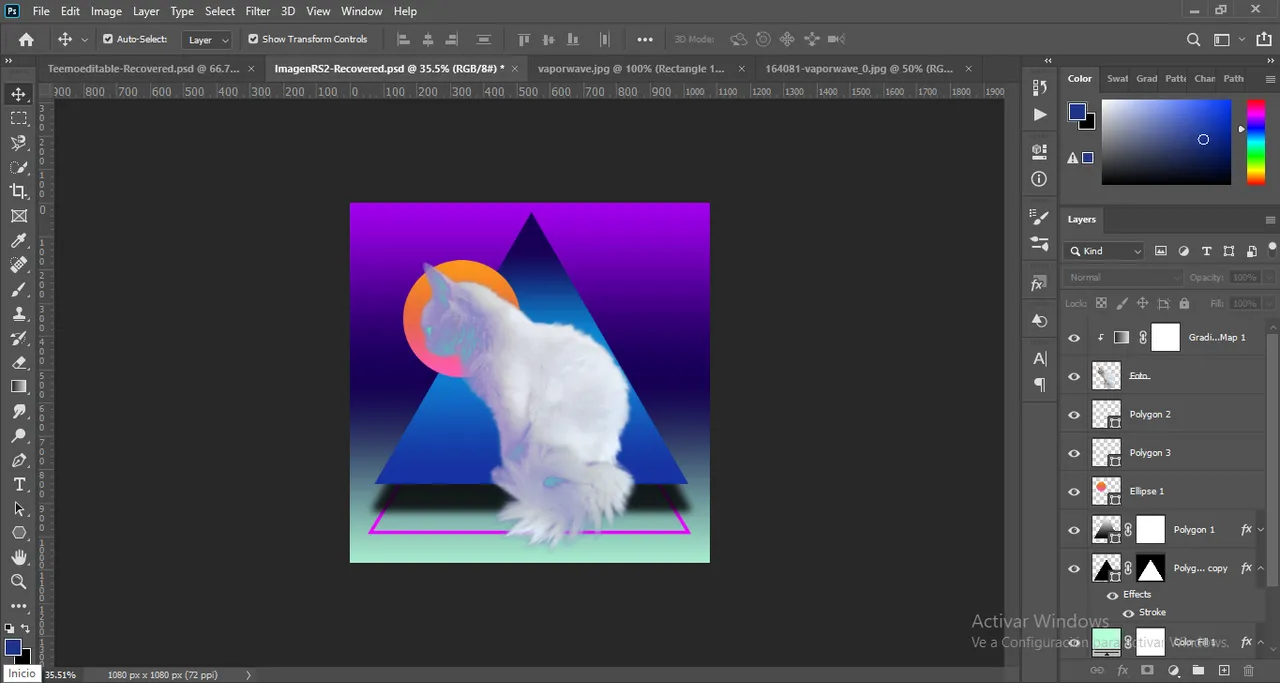The width and height of the screenshot is (1280, 683).
Task: Click the hue spectrum slider
Action: [1255, 142]
